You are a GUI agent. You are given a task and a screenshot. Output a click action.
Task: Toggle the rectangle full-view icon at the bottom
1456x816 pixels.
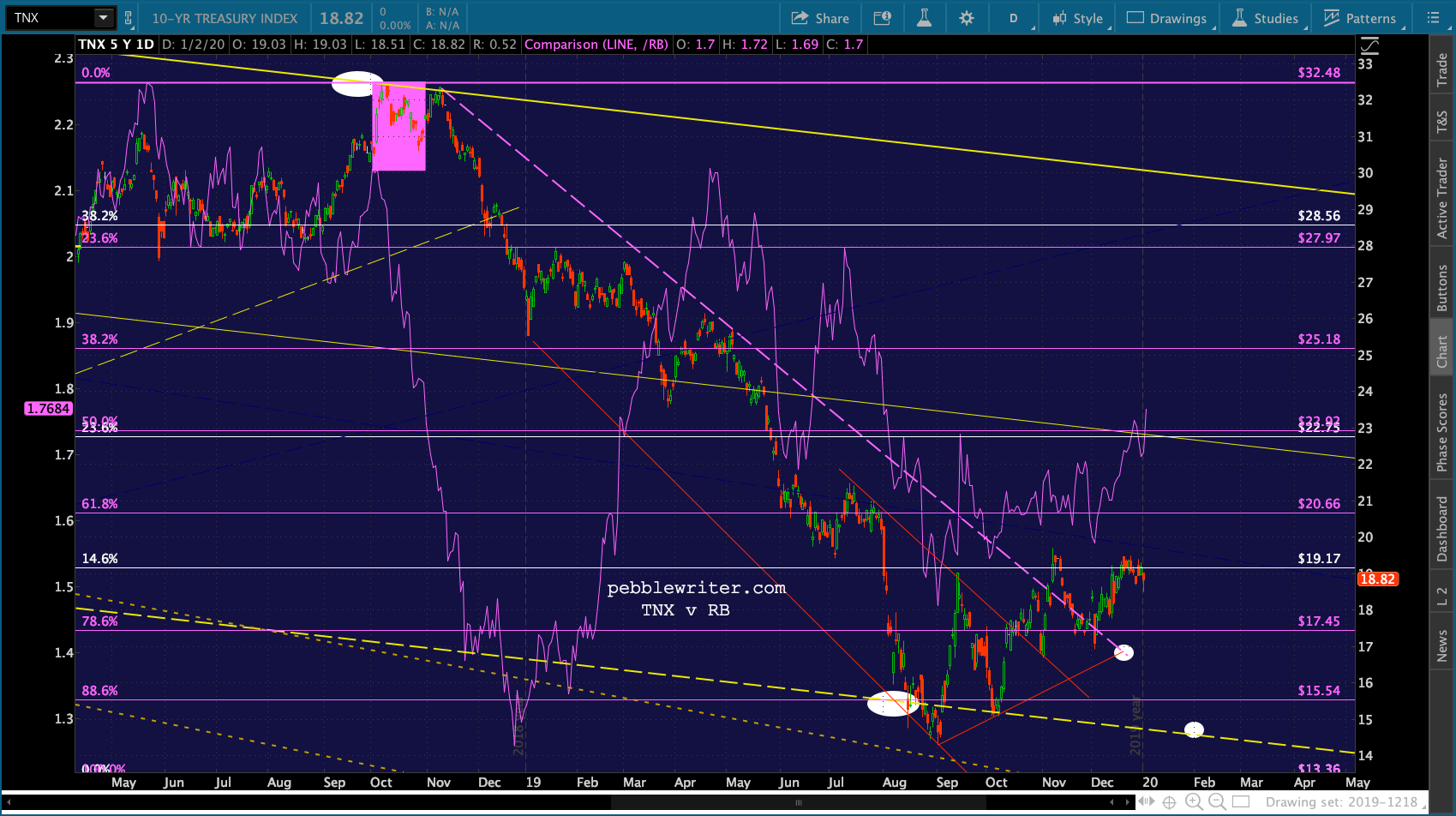tap(1240, 802)
